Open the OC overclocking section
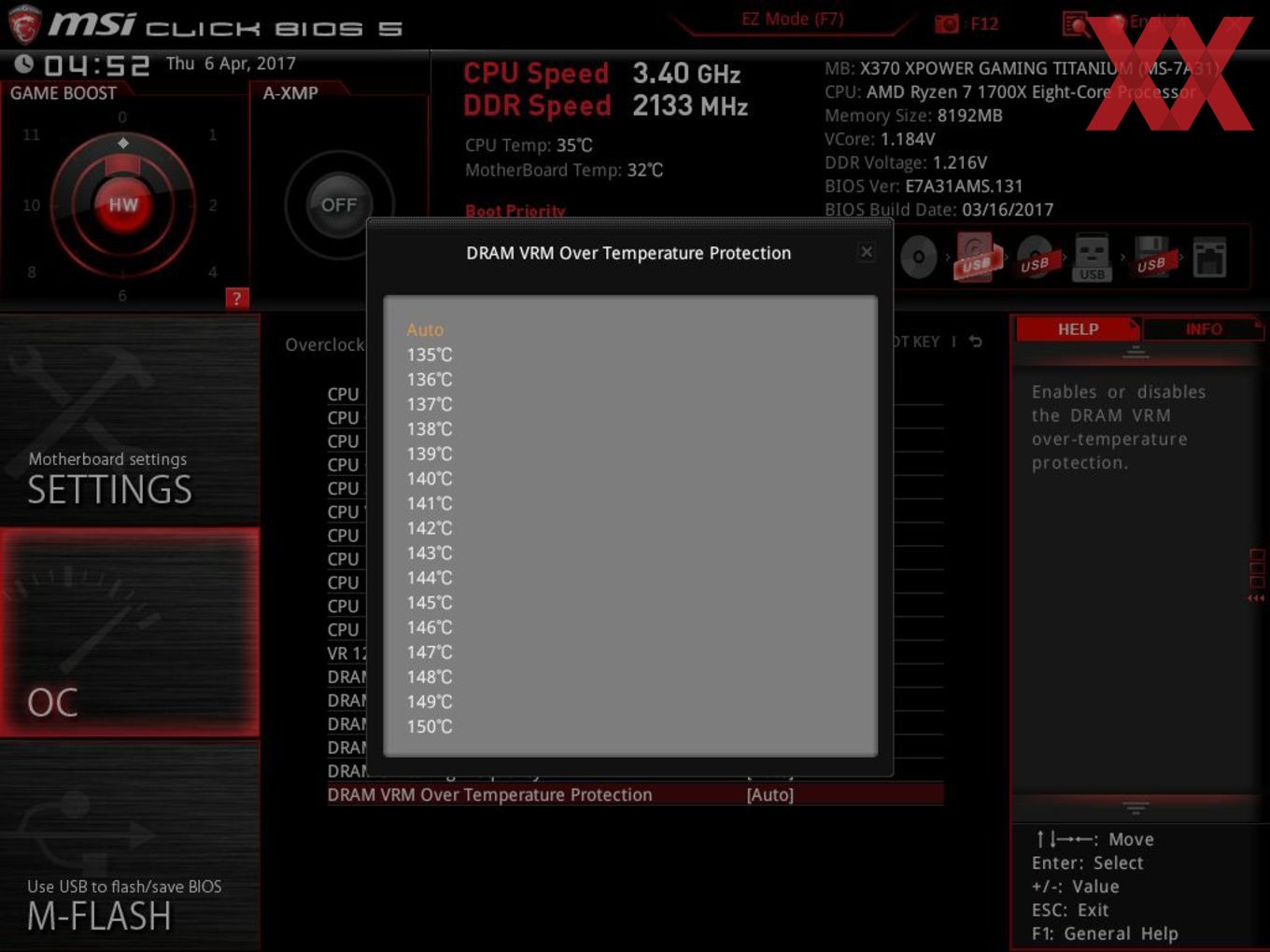This screenshot has width=1270, height=952. [130, 632]
